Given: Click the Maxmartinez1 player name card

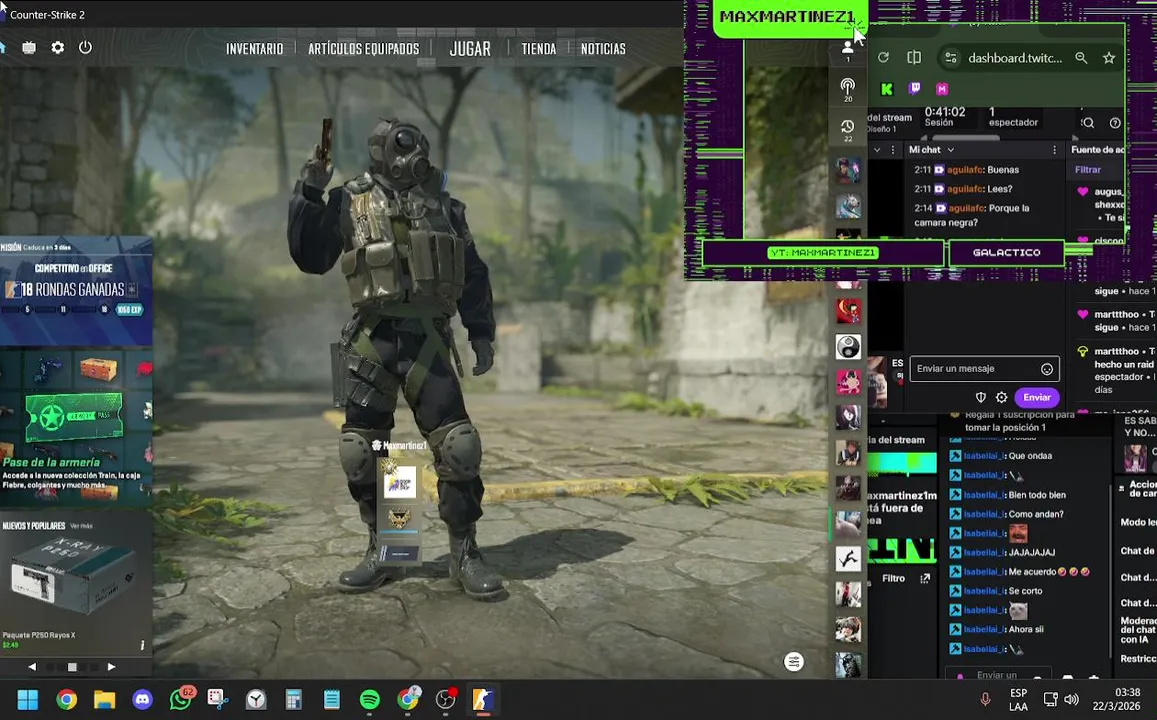Looking at the screenshot, I should (399, 446).
